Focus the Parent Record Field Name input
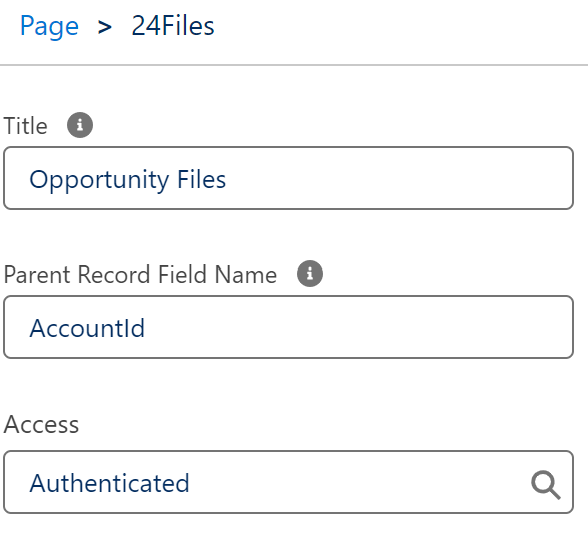The image size is (588, 536). pos(288,327)
